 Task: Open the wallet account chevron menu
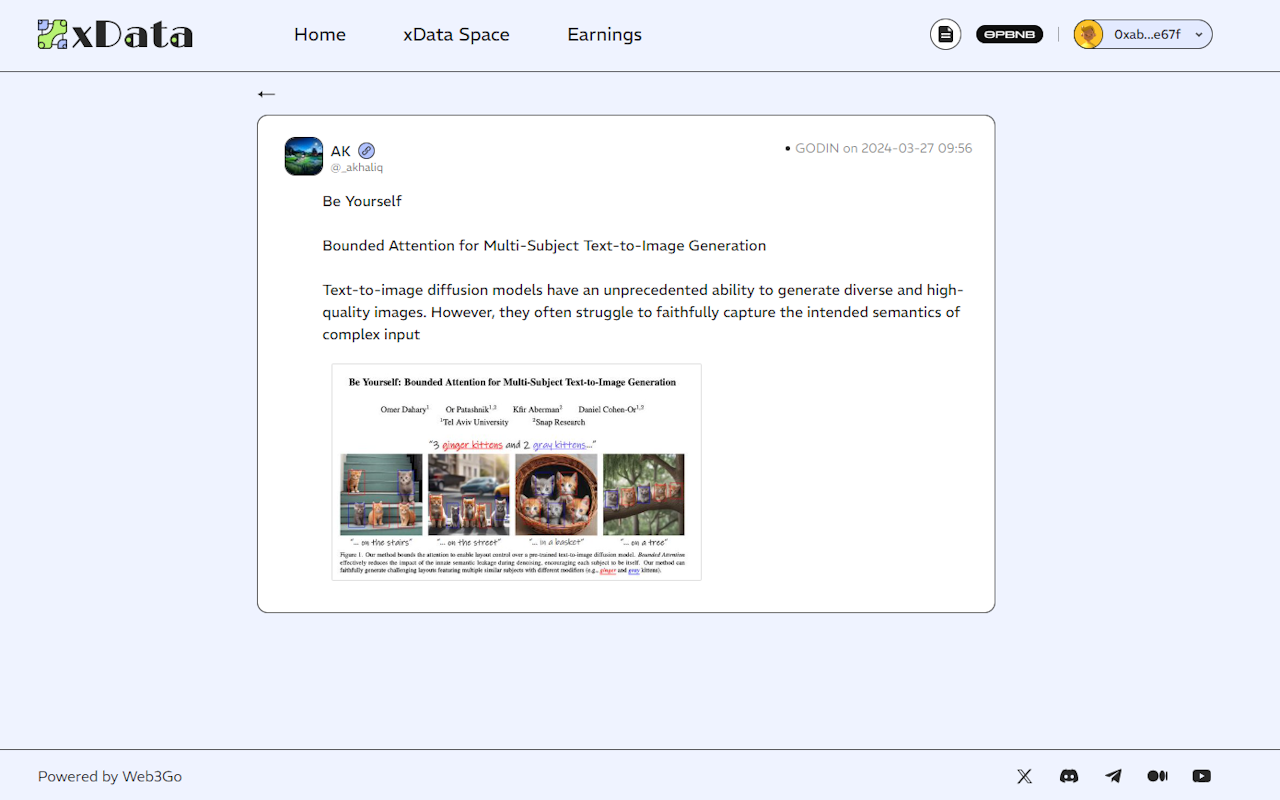point(1197,33)
